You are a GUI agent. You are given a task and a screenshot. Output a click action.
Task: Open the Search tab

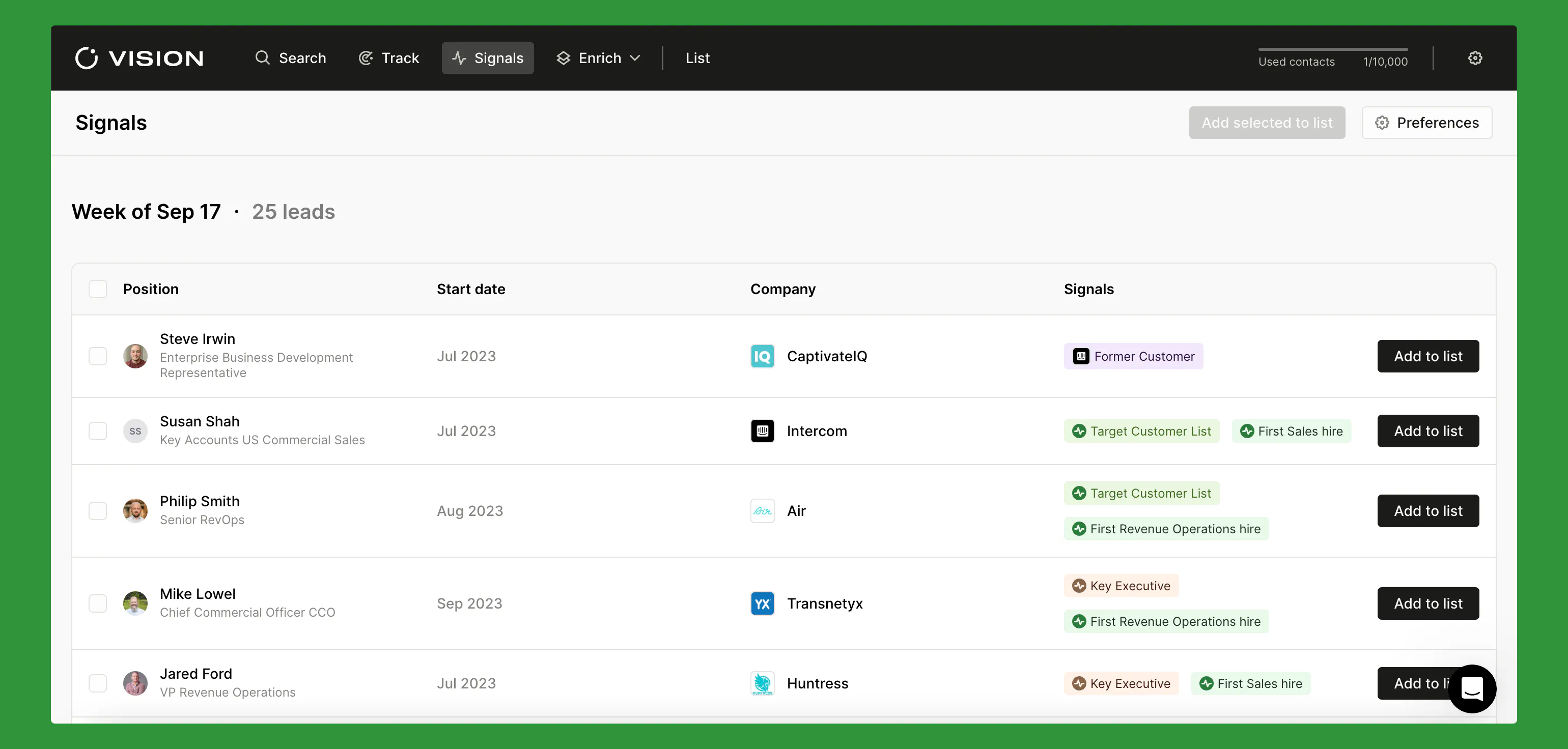tap(290, 58)
